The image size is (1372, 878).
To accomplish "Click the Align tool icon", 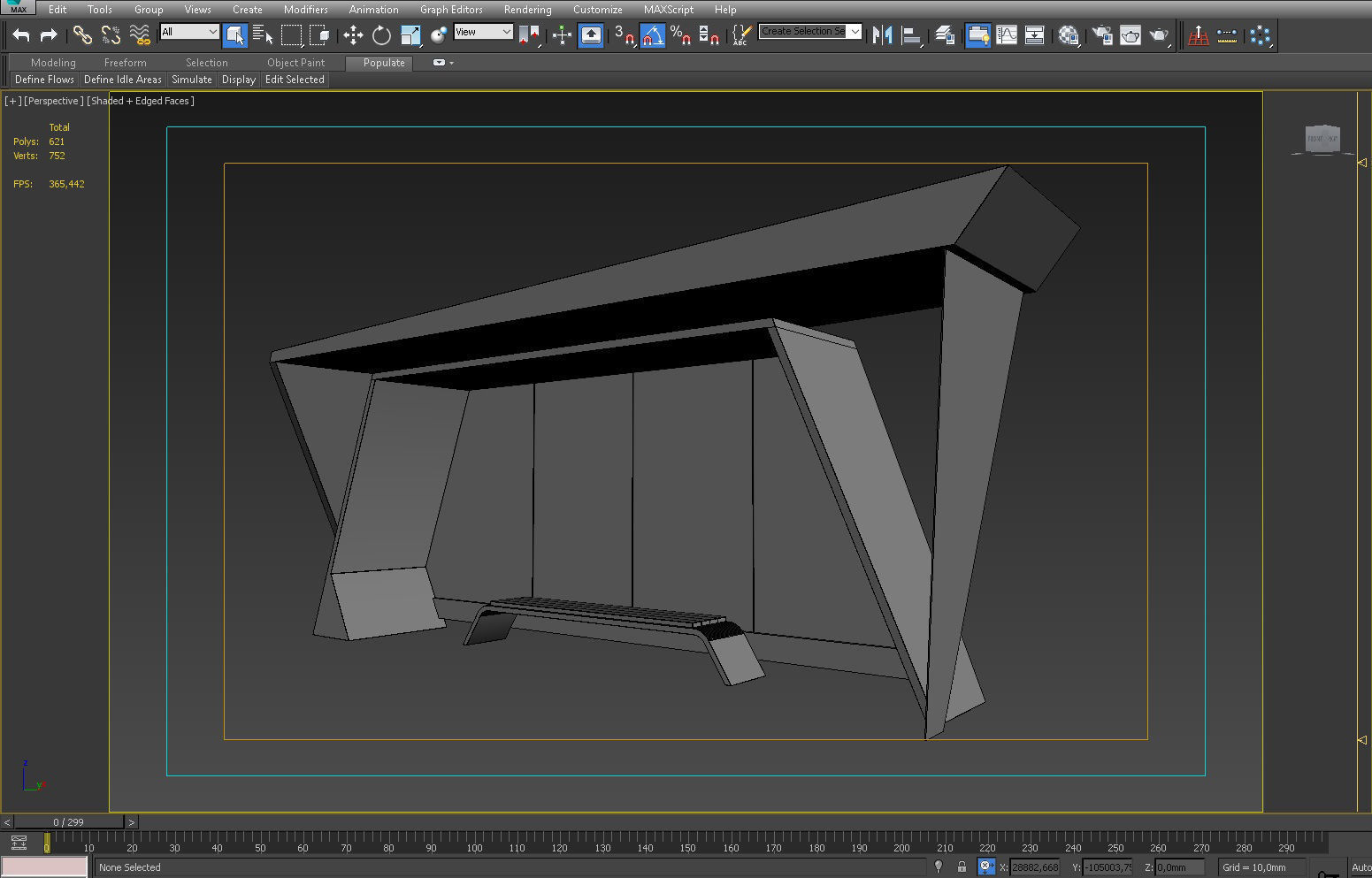I will [x=910, y=35].
